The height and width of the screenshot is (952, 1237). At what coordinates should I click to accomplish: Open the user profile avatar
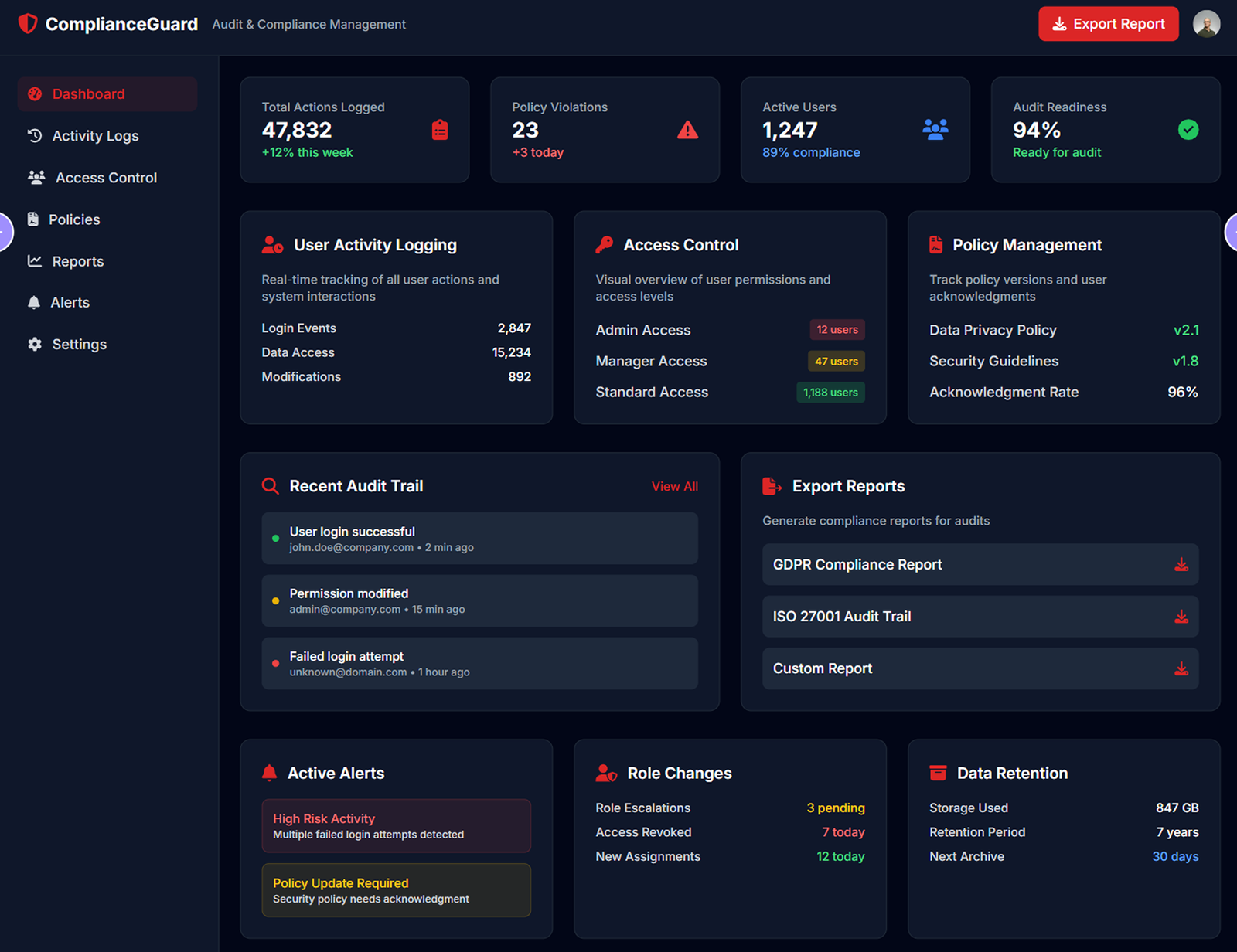(x=1206, y=24)
